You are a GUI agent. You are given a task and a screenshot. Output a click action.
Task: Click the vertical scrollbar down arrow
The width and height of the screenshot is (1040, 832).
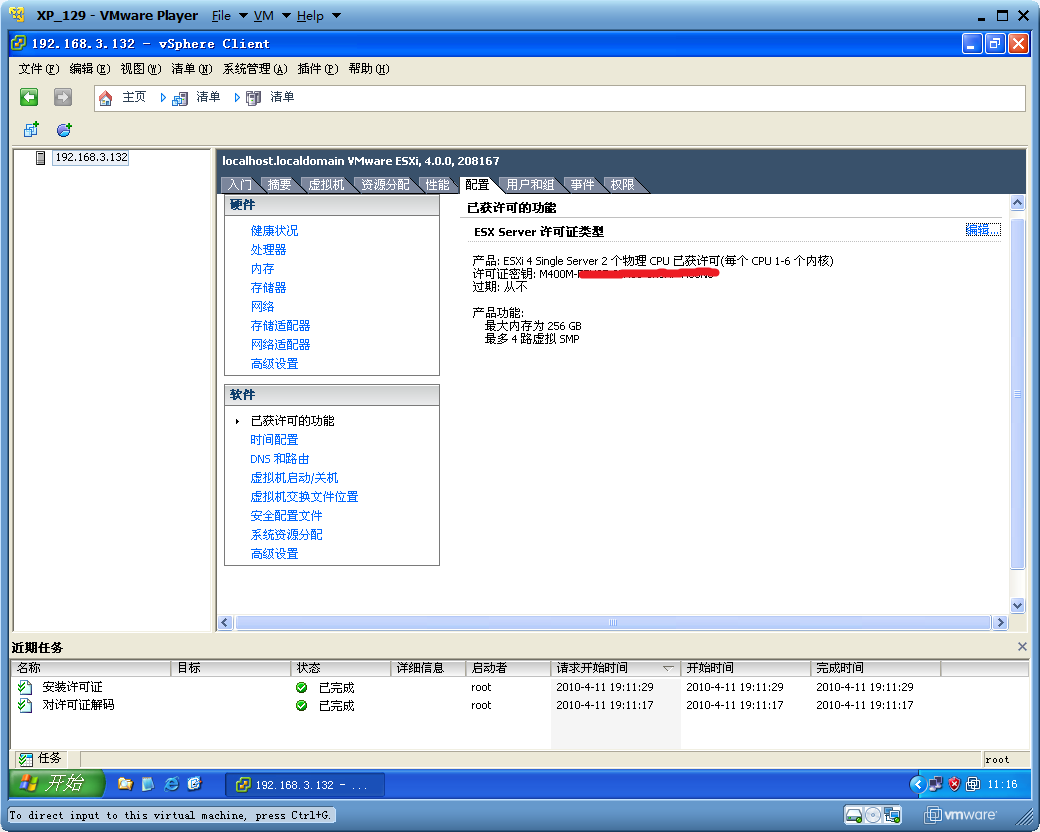[x=1017, y=605]
